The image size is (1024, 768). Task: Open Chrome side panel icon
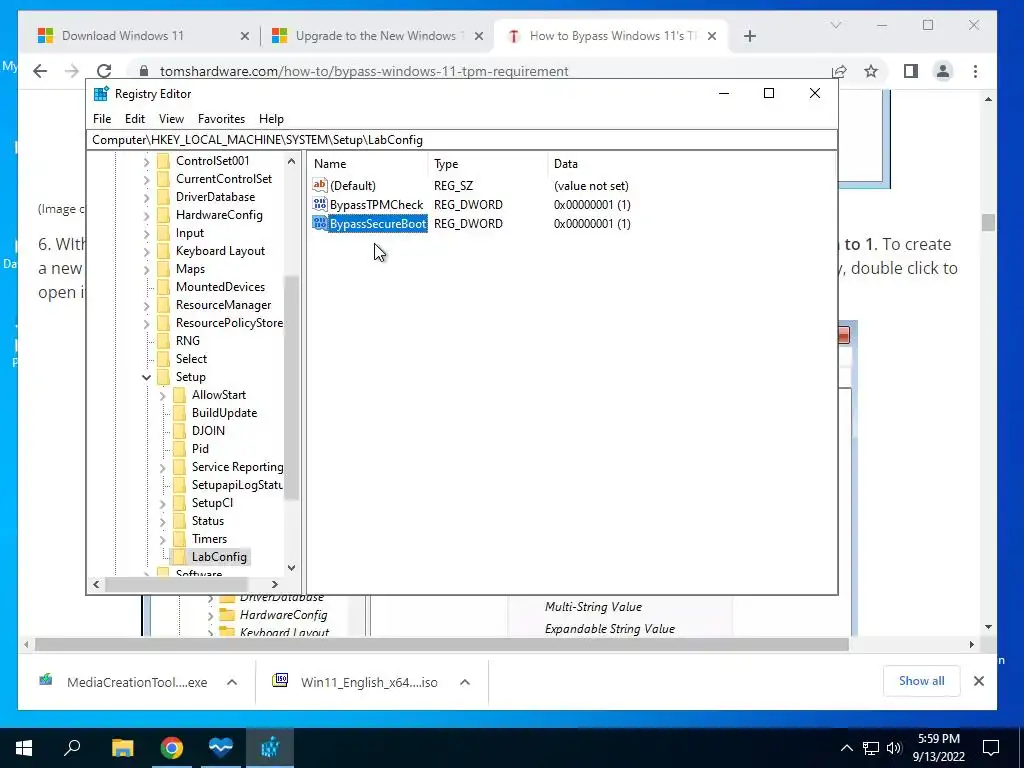[x=910, y=71]
